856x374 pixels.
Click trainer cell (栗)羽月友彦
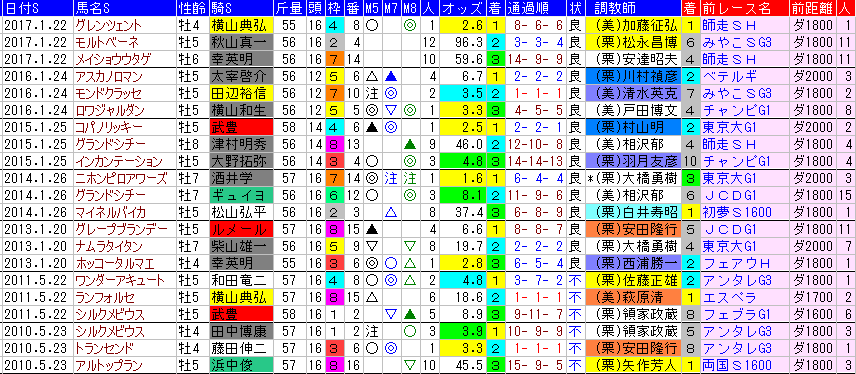(633, 161)
